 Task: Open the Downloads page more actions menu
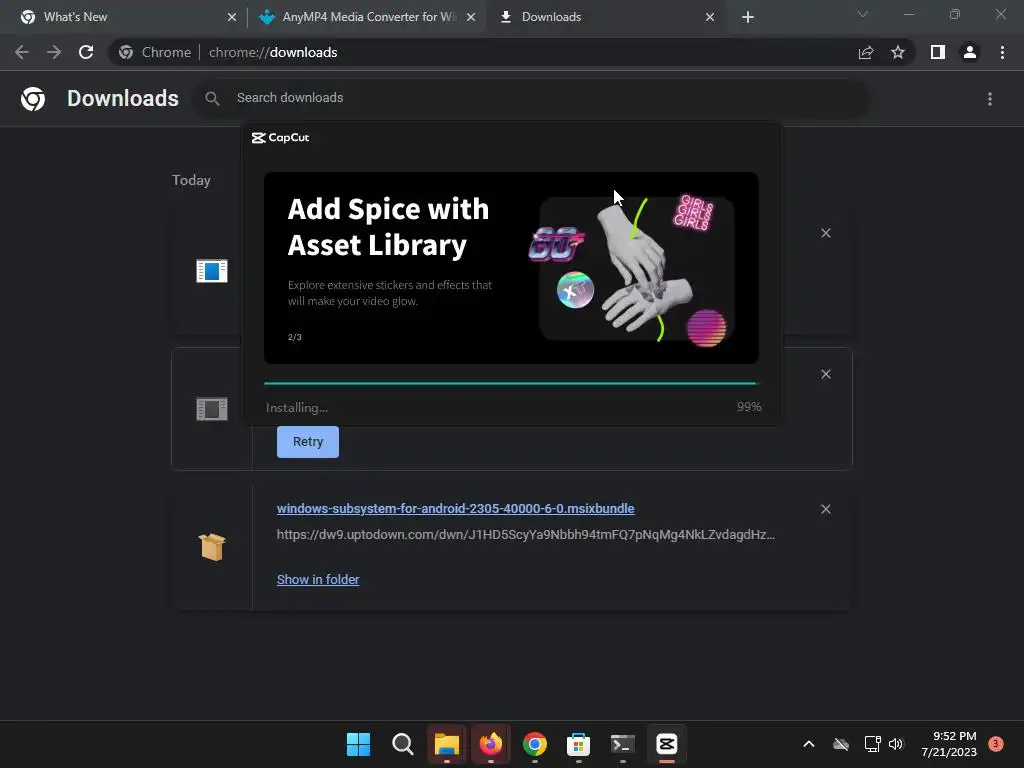pyautogui.click(x=990, y=99)
